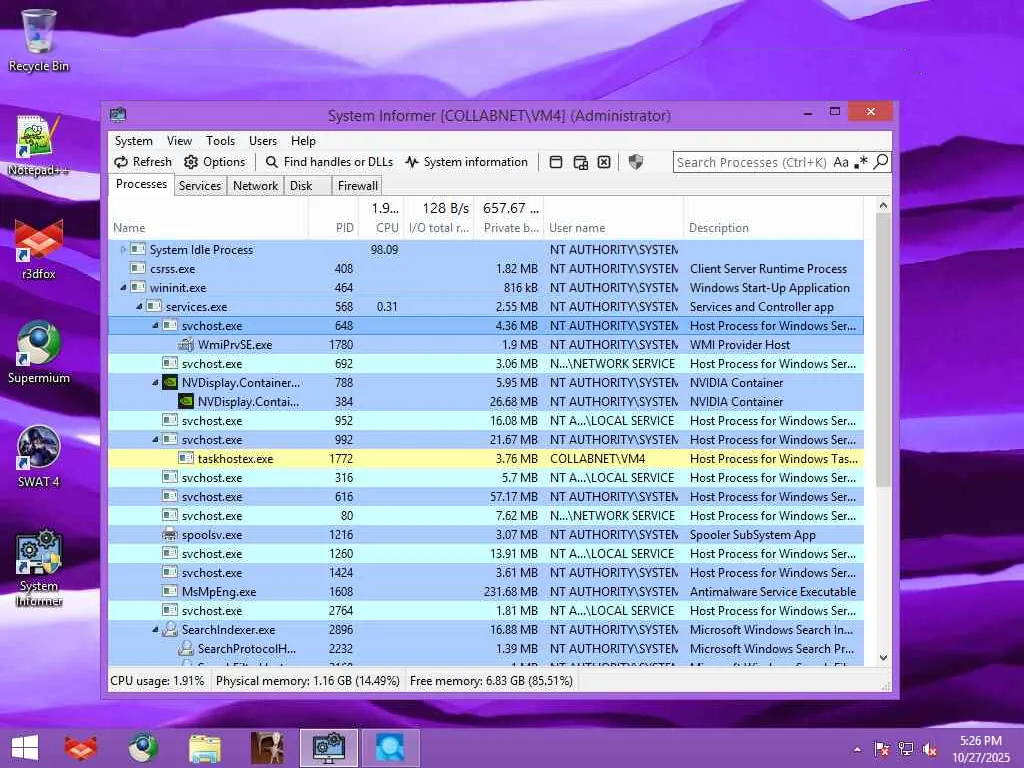The image size is (1024, 768).
Task: Toggle case sensitive search (Aa)
Action: pyautogui.click(x=841, y=162)
